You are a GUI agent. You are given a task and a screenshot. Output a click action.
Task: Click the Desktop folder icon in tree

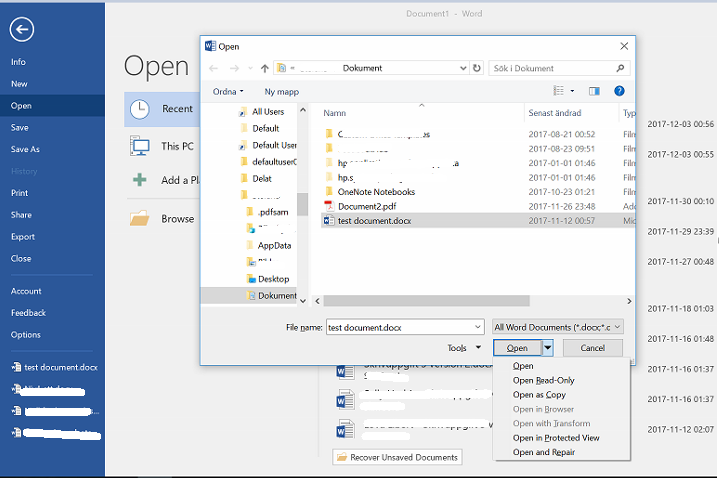pos(251,279)
